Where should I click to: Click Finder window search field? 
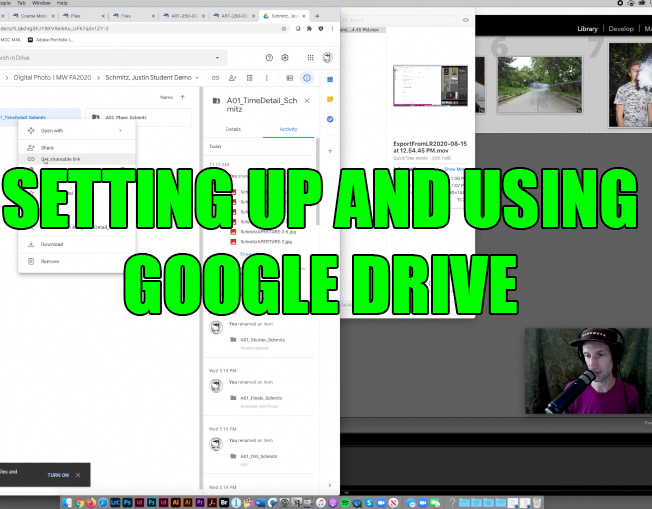point(399,20)
